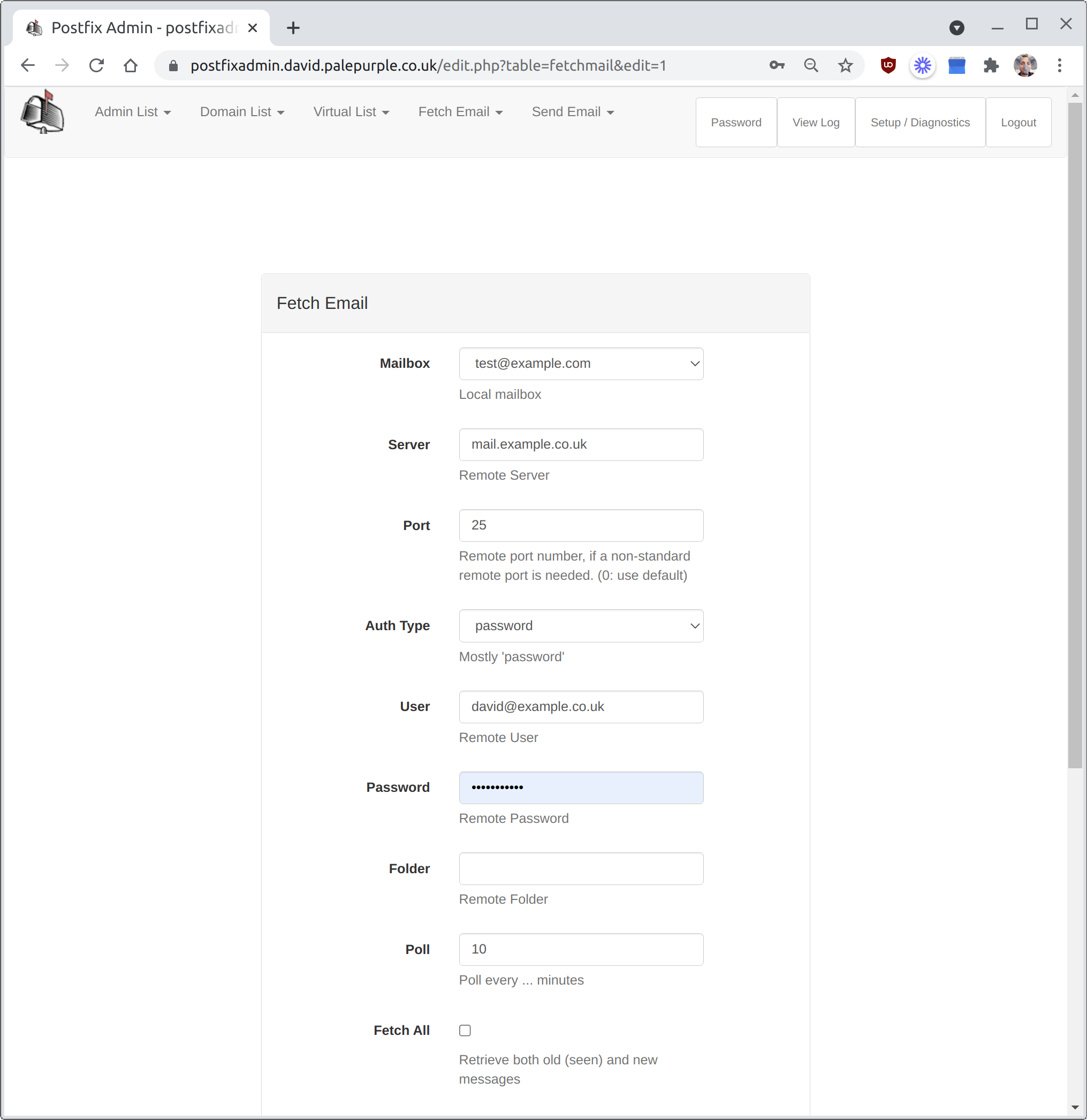Open the Virtual List dropdown menu
This screenshot has height=1120, width=1087.
click(351, 112)
